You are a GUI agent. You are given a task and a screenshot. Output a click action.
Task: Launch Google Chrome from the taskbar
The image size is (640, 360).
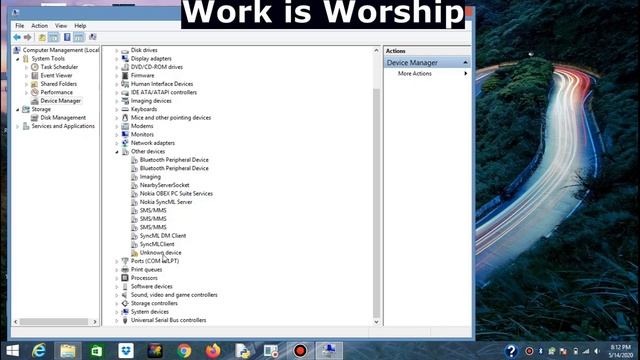tap(184, 351)
